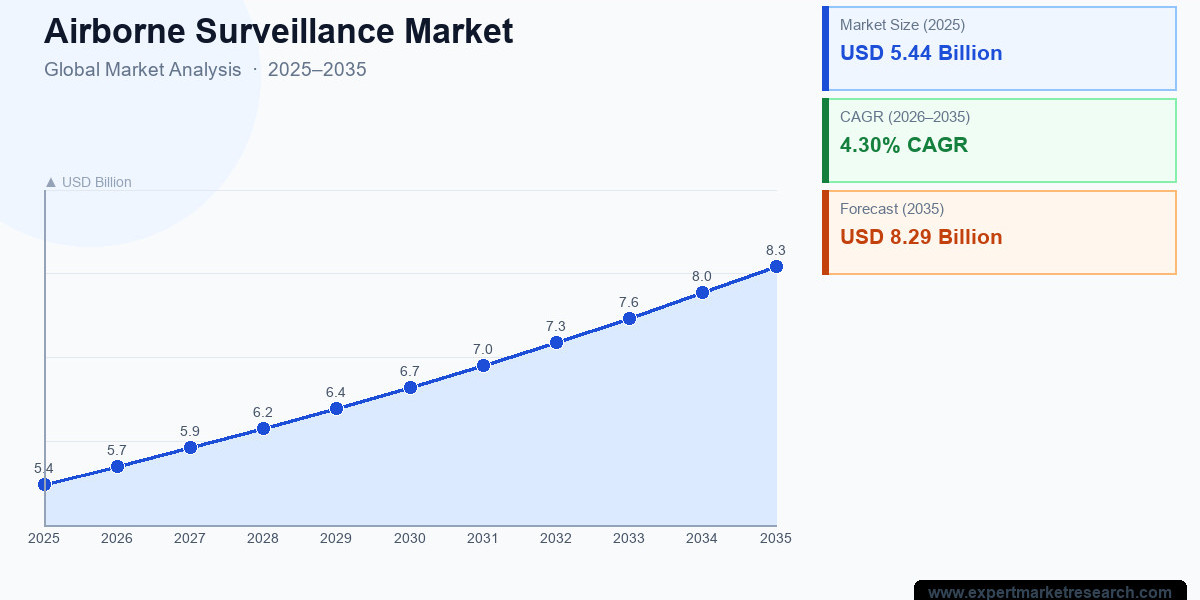
Task: Click the 2027 data point marker
Action: pyautogui.click(x=190, y=447)
